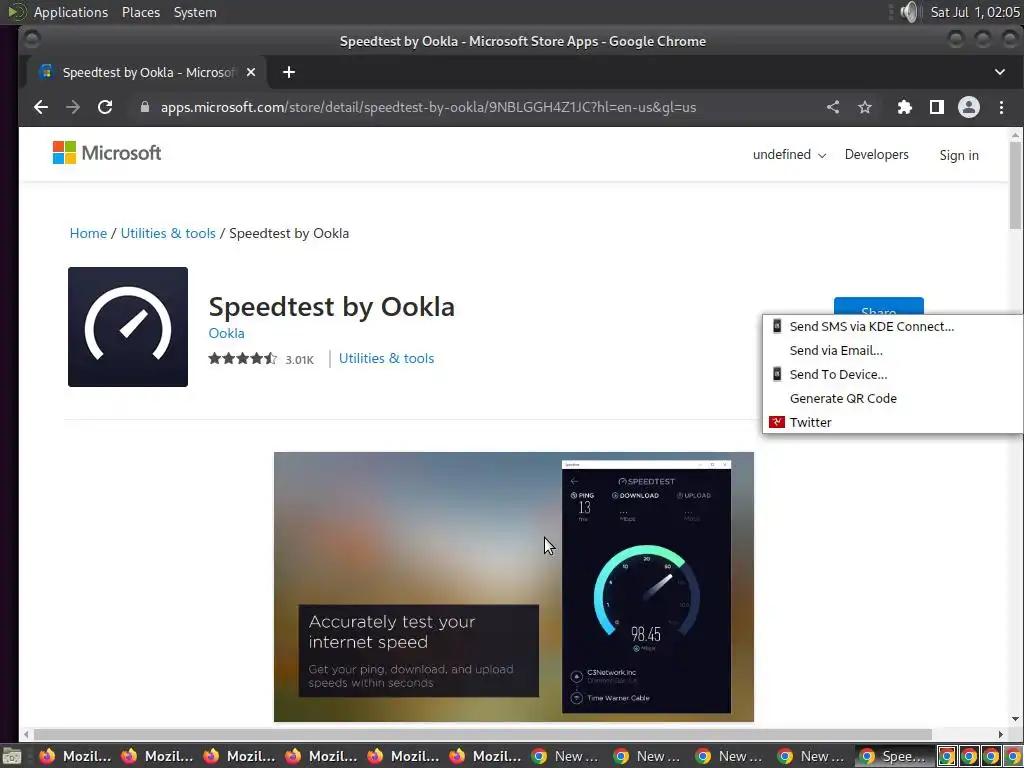The width and height of the screenshot is (1024, 768).
Task: Bookmark this page with the star icon
Action: click(x=865, y=107)
